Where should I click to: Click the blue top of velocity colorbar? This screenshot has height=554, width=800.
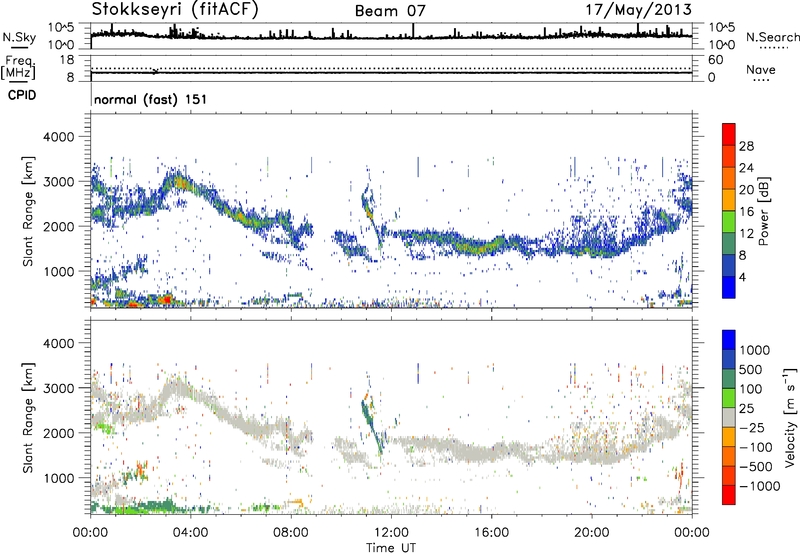pos(729,340)
